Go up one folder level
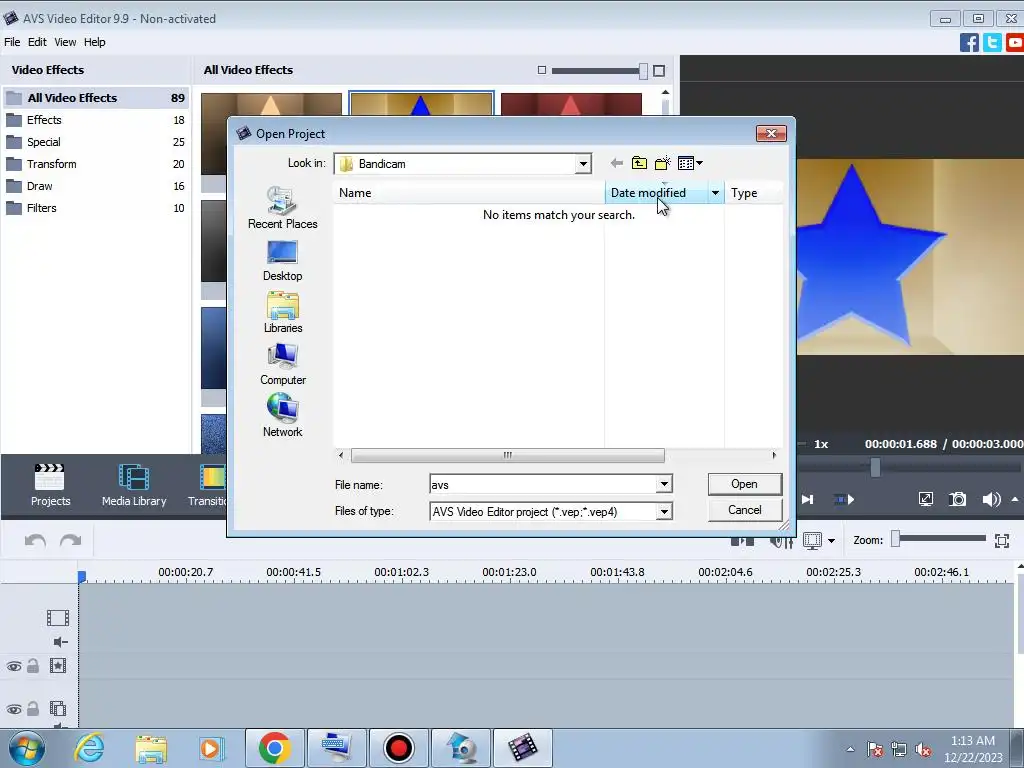 (x=639, y=163)
